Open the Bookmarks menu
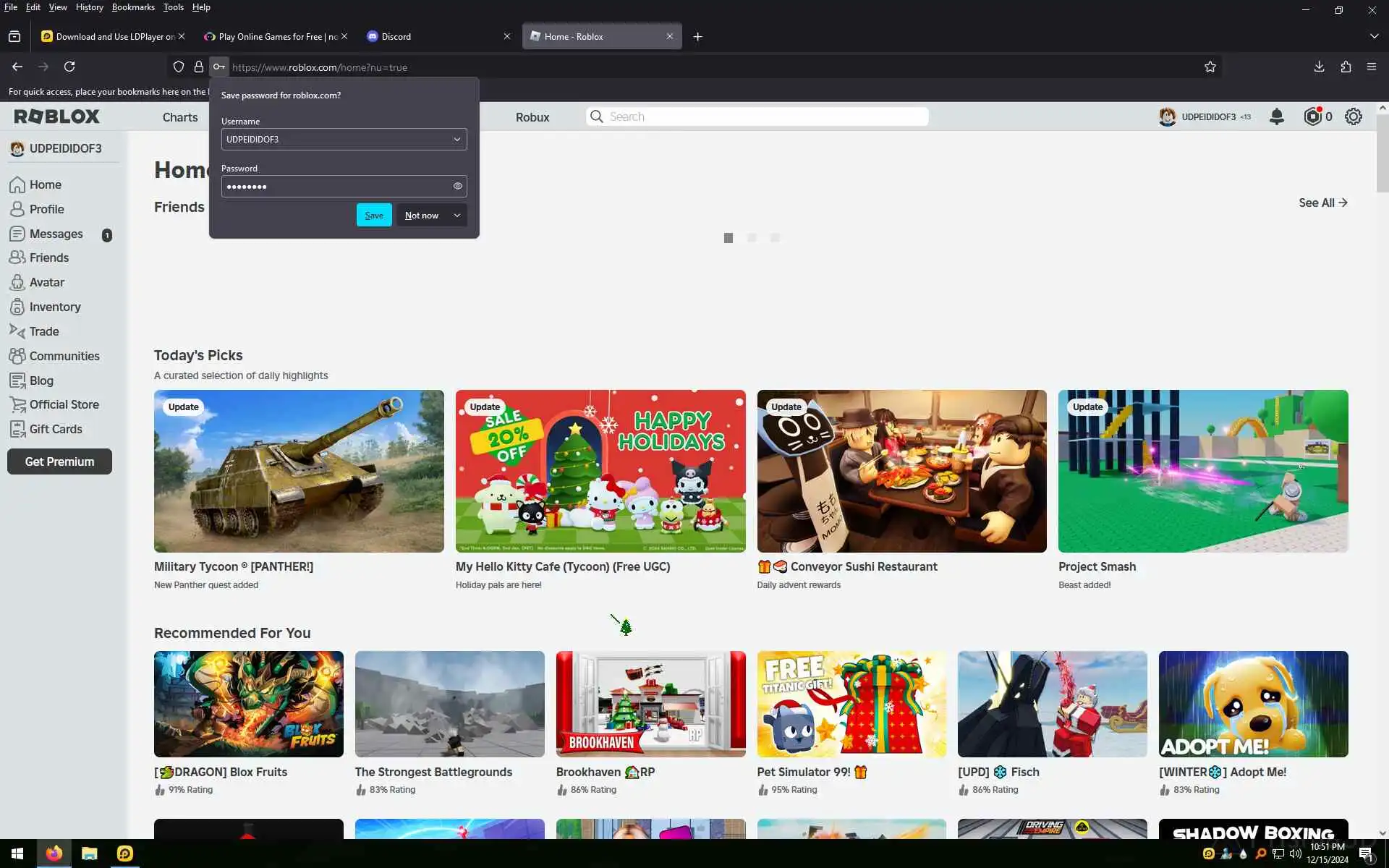The image size is (1389, 868). coord(133,7)
